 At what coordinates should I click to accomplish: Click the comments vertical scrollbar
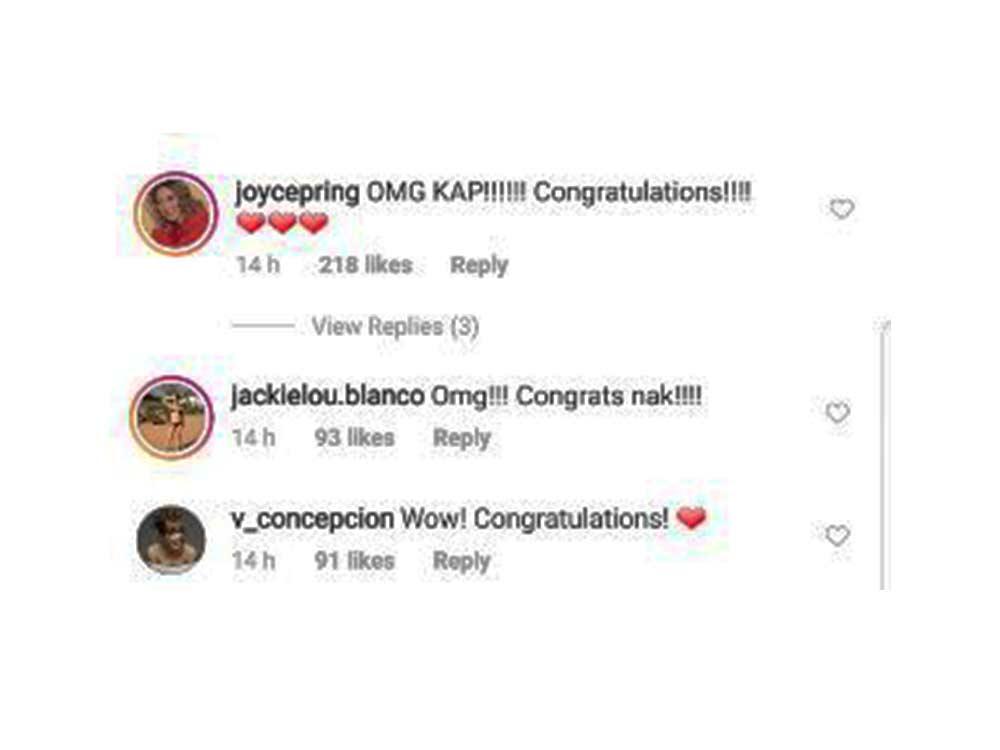[x=883, y=455]
